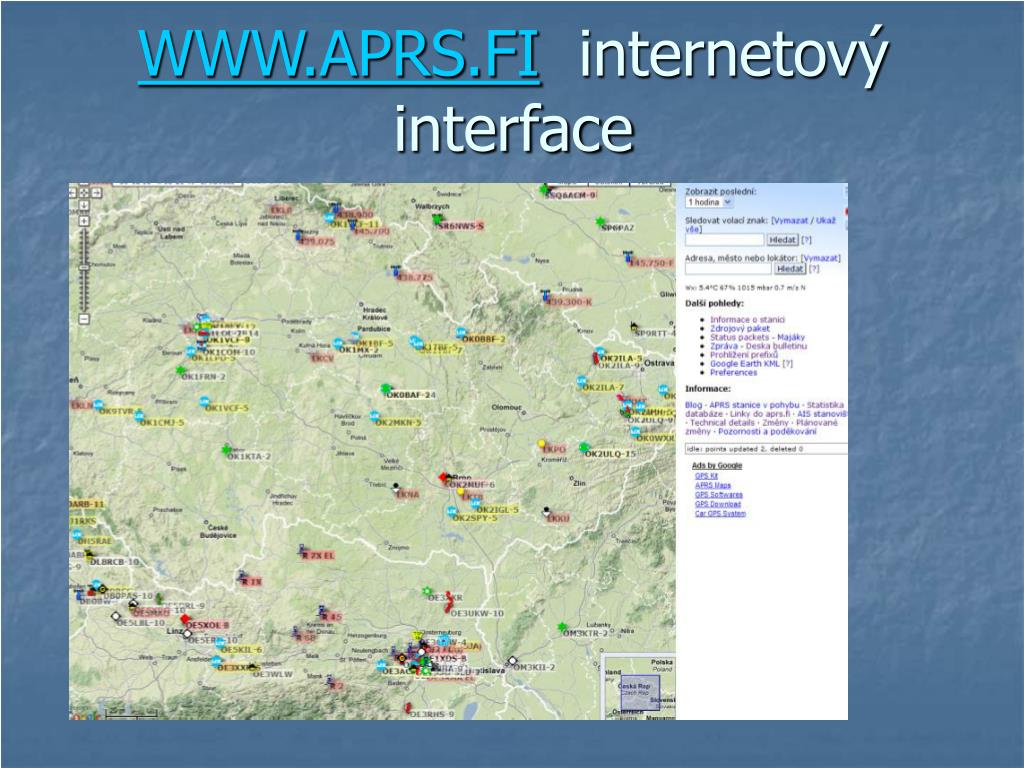This screenshot has height=768, width=1024.
Task: Click the 'GPS Download' ad link
Action: click(718, 504)
